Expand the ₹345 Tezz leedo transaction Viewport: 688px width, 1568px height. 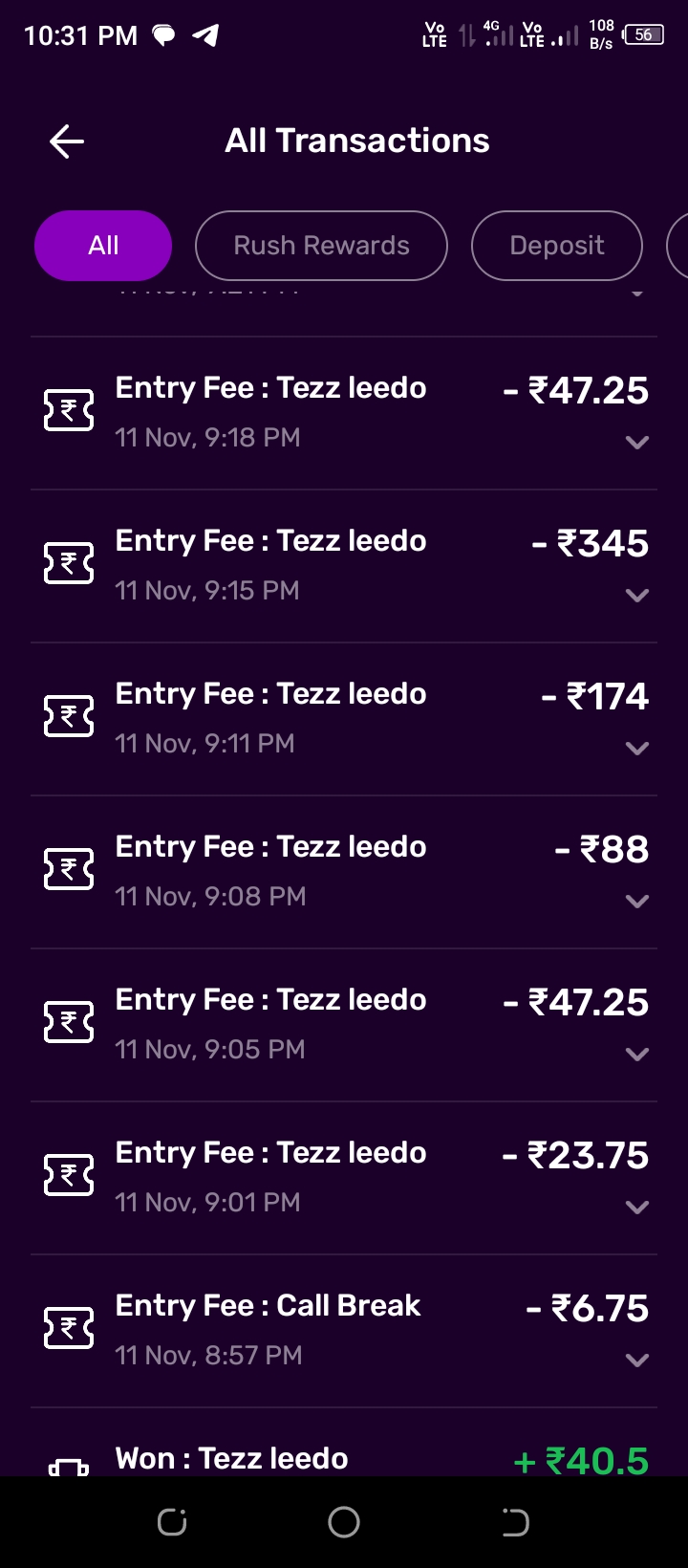pyautogui.click(x=636, y=596)
